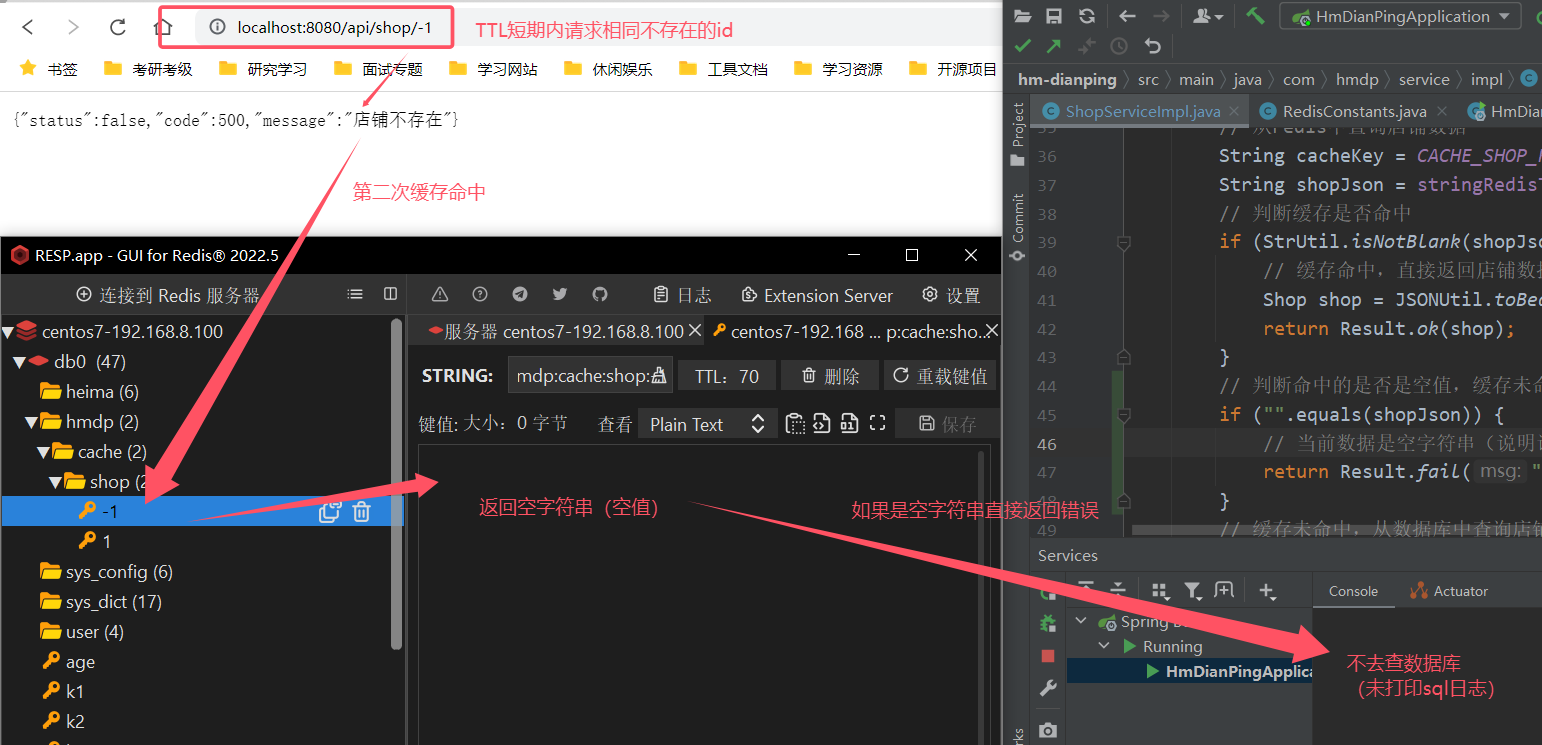
Task: Open the 考研考级 bookmark folder
Action: [x=148, y=69]
